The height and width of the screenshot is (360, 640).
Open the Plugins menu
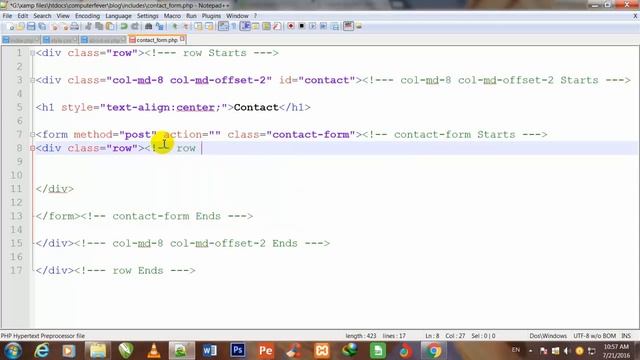(211, 16)
